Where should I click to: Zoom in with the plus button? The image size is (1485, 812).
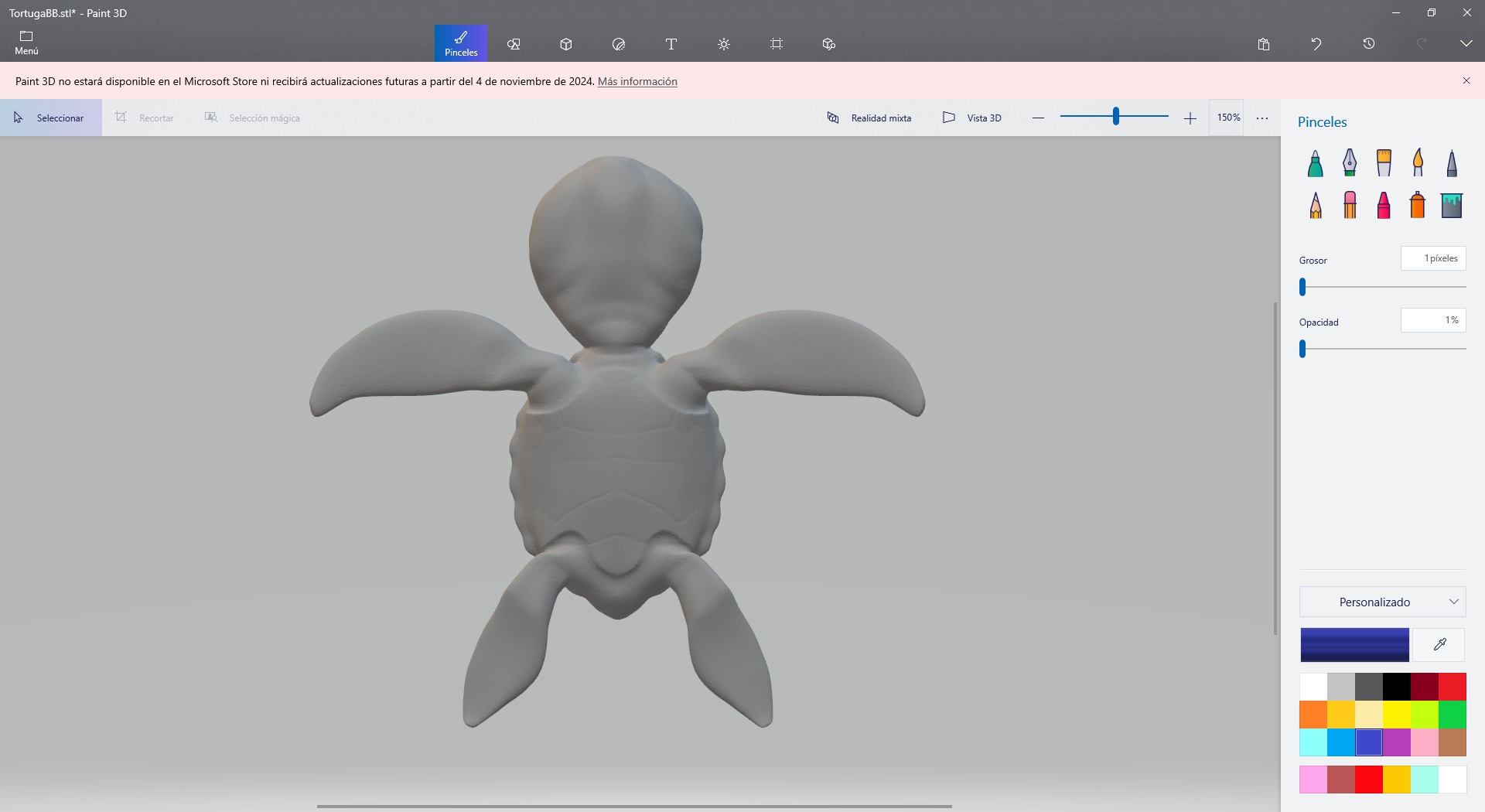tap(1190, 118)
